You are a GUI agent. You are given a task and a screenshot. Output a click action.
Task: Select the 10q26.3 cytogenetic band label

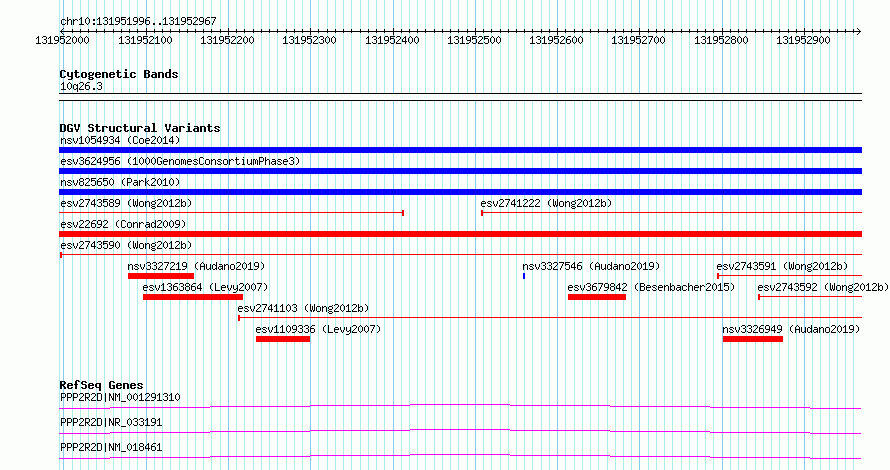(x=81, y=86)
